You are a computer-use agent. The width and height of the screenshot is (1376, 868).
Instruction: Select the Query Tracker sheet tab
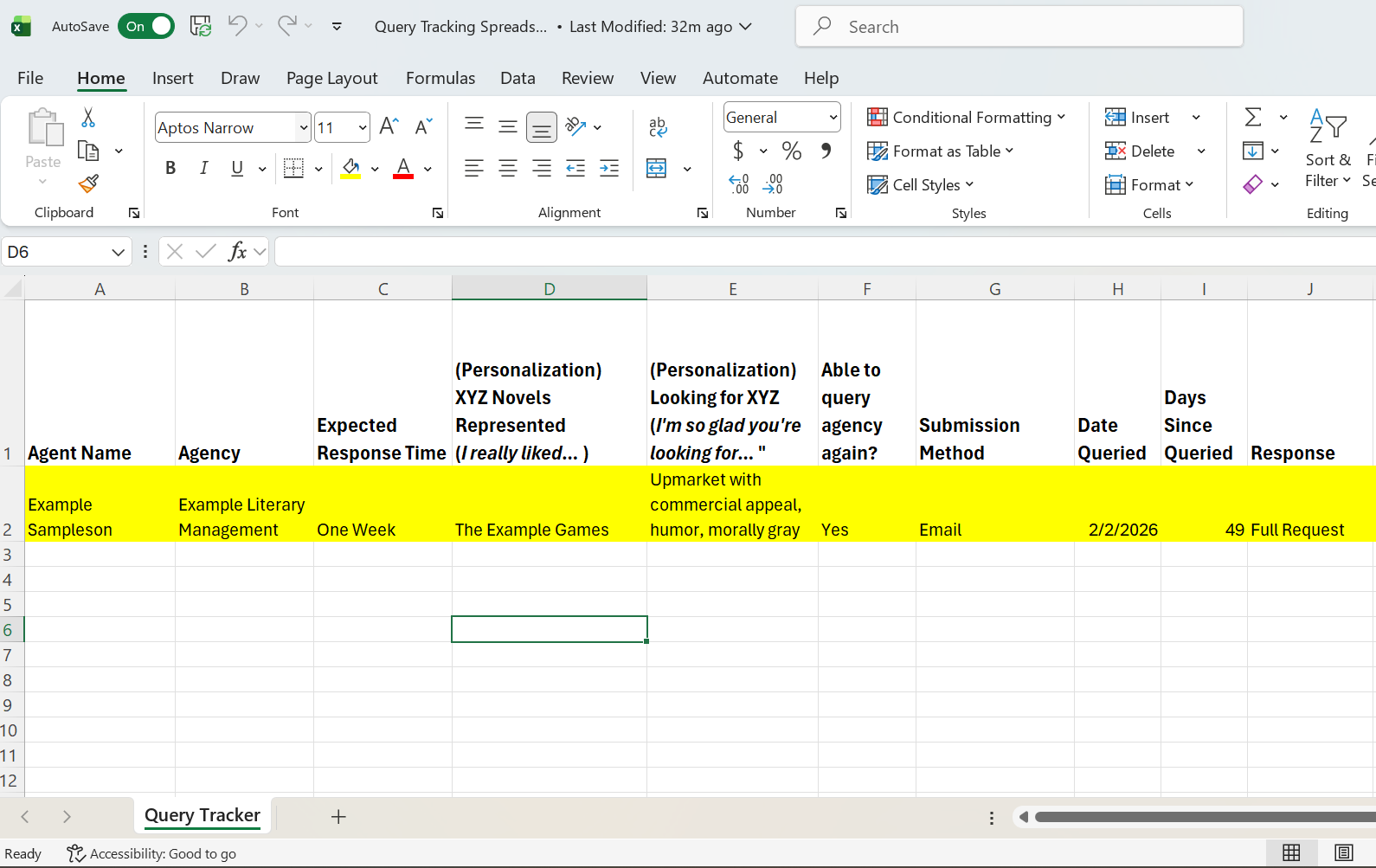(x=203, y=815)
